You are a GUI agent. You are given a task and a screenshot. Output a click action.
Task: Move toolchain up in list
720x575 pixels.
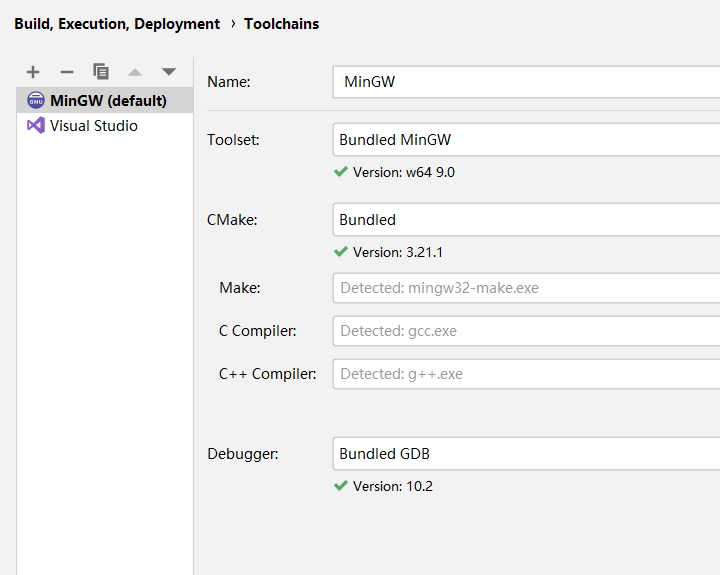135,72
